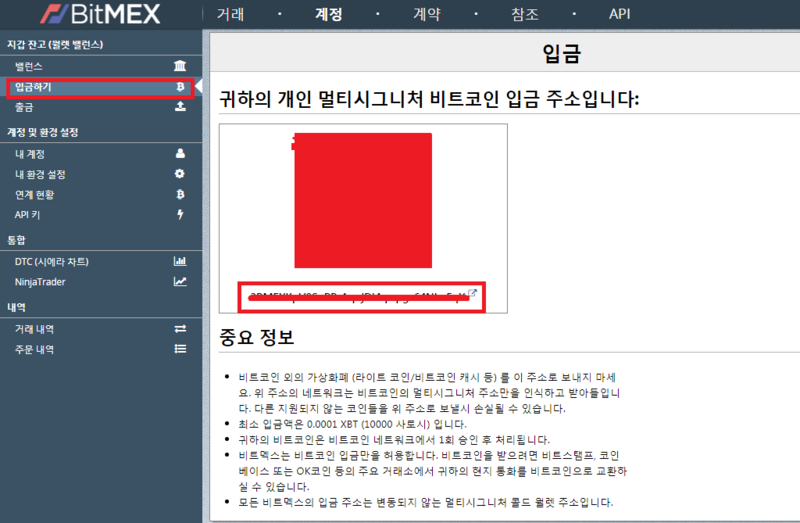Image resolution: width=800 pixels, height=523 pixels.
Task: Click the 통합 section header
Action: [16, 240]
